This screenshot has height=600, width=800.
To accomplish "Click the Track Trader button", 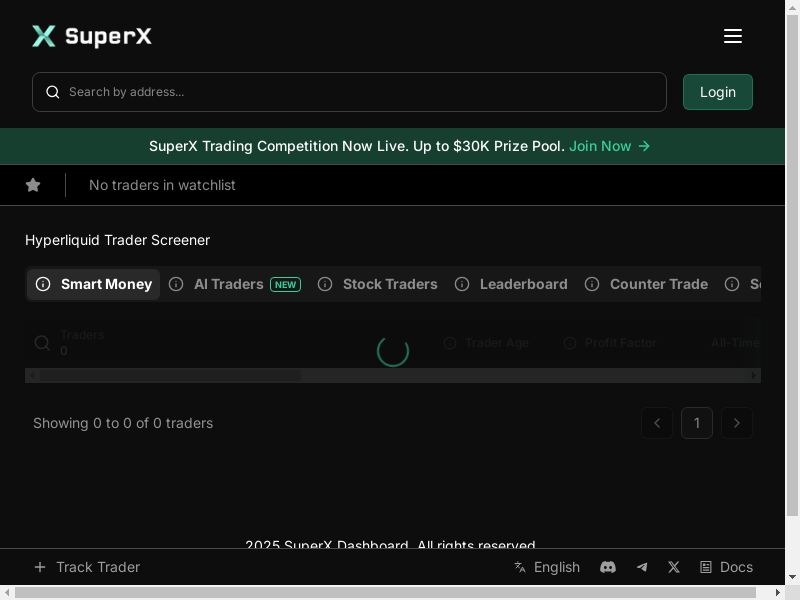I will [87, 567].
